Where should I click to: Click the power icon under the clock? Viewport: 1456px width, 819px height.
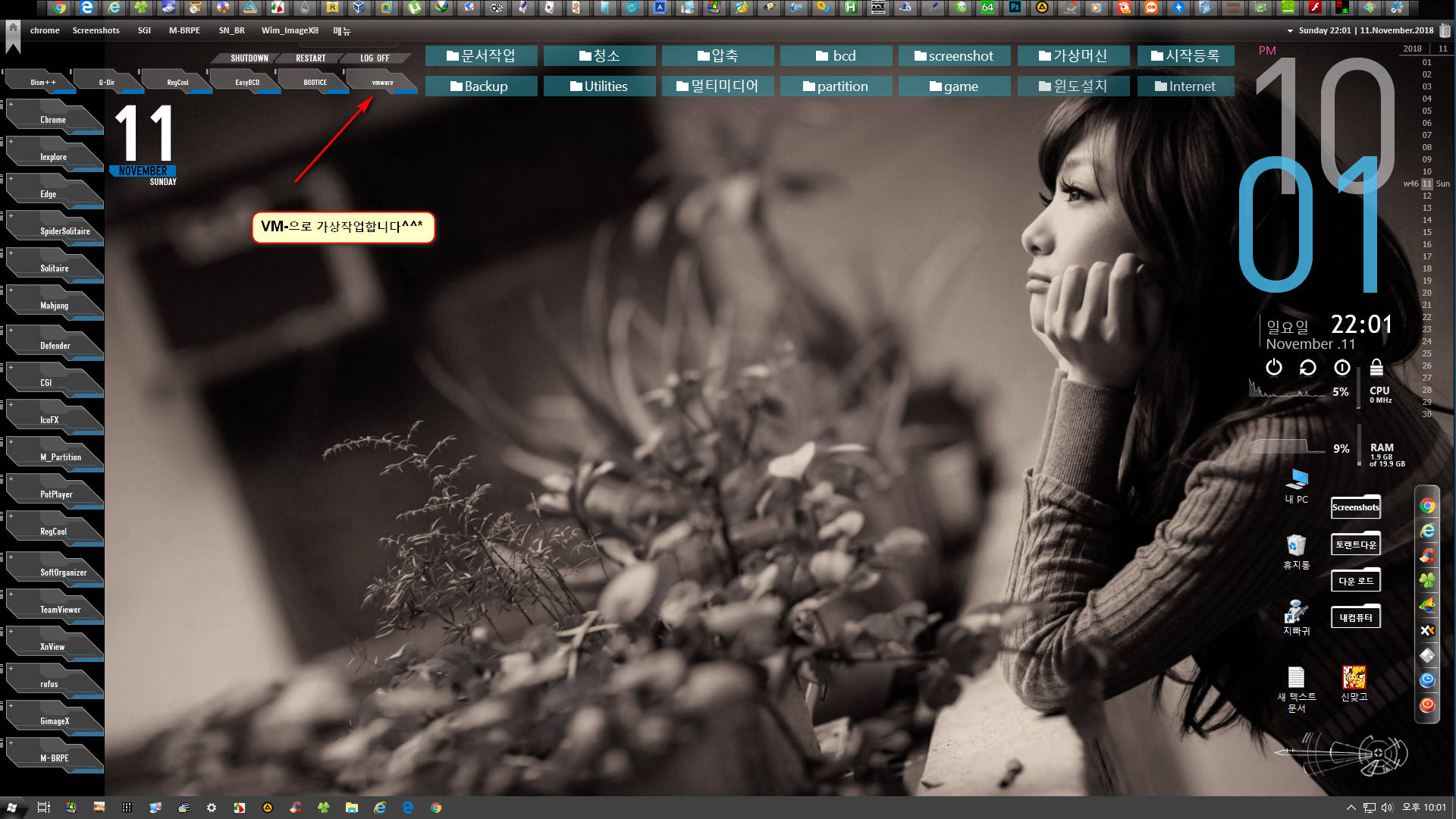click(1274, 367)
